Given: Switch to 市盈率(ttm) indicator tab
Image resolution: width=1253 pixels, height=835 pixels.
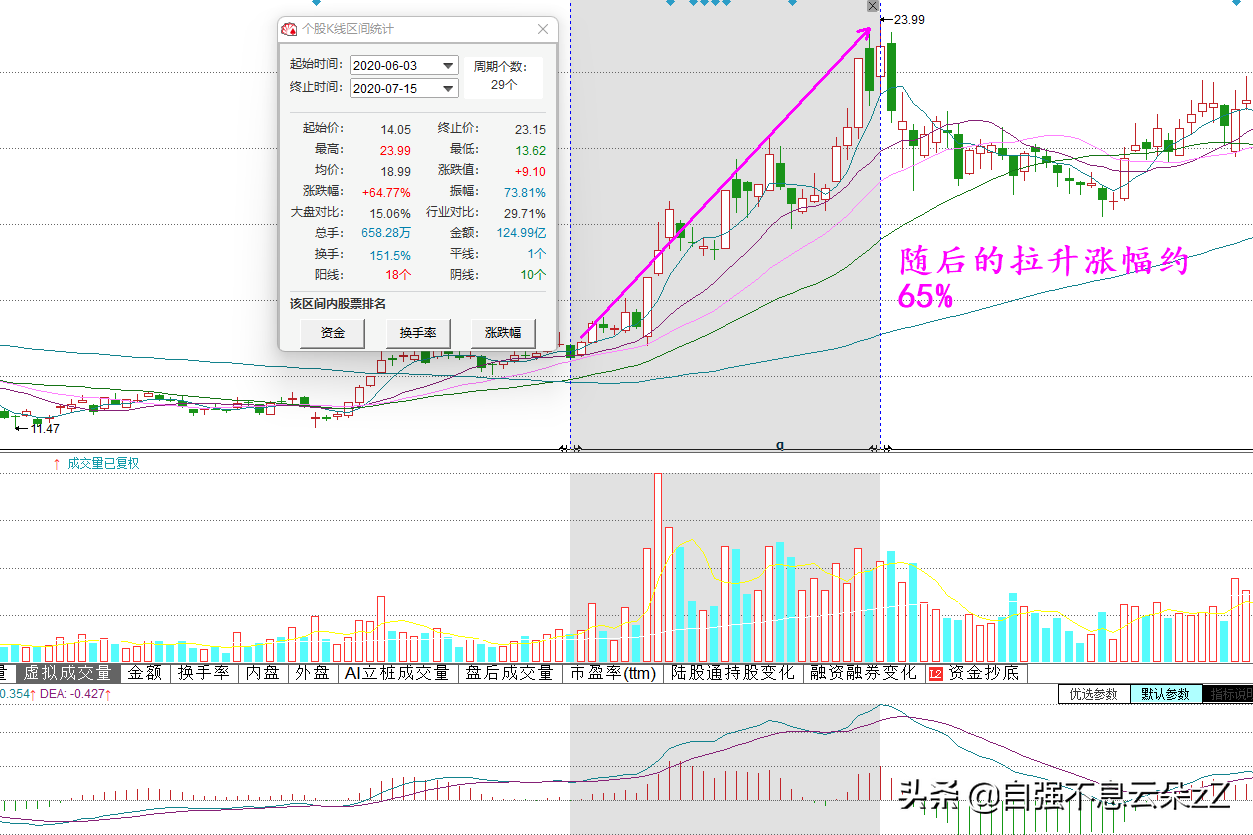Looking at the screenshot, I should pyautogui.click(x=613, y=673).
